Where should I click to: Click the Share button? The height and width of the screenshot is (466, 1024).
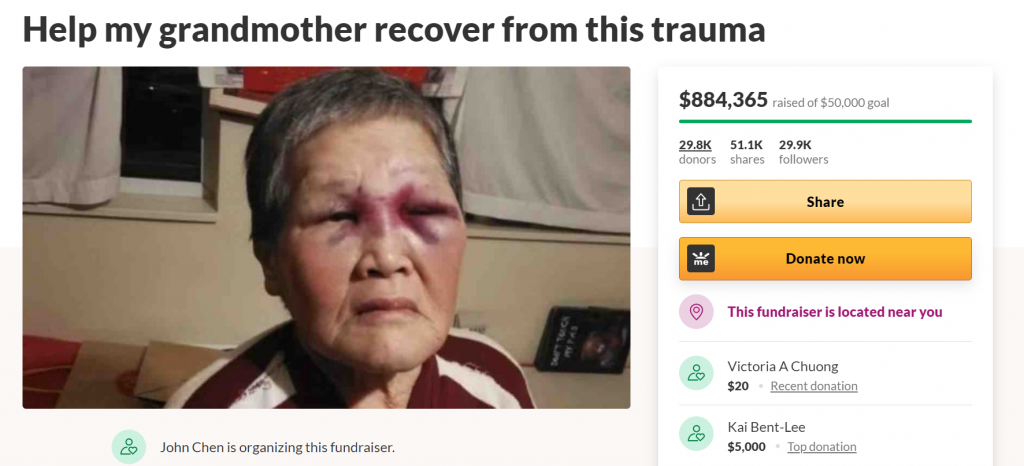coord(825,202)
